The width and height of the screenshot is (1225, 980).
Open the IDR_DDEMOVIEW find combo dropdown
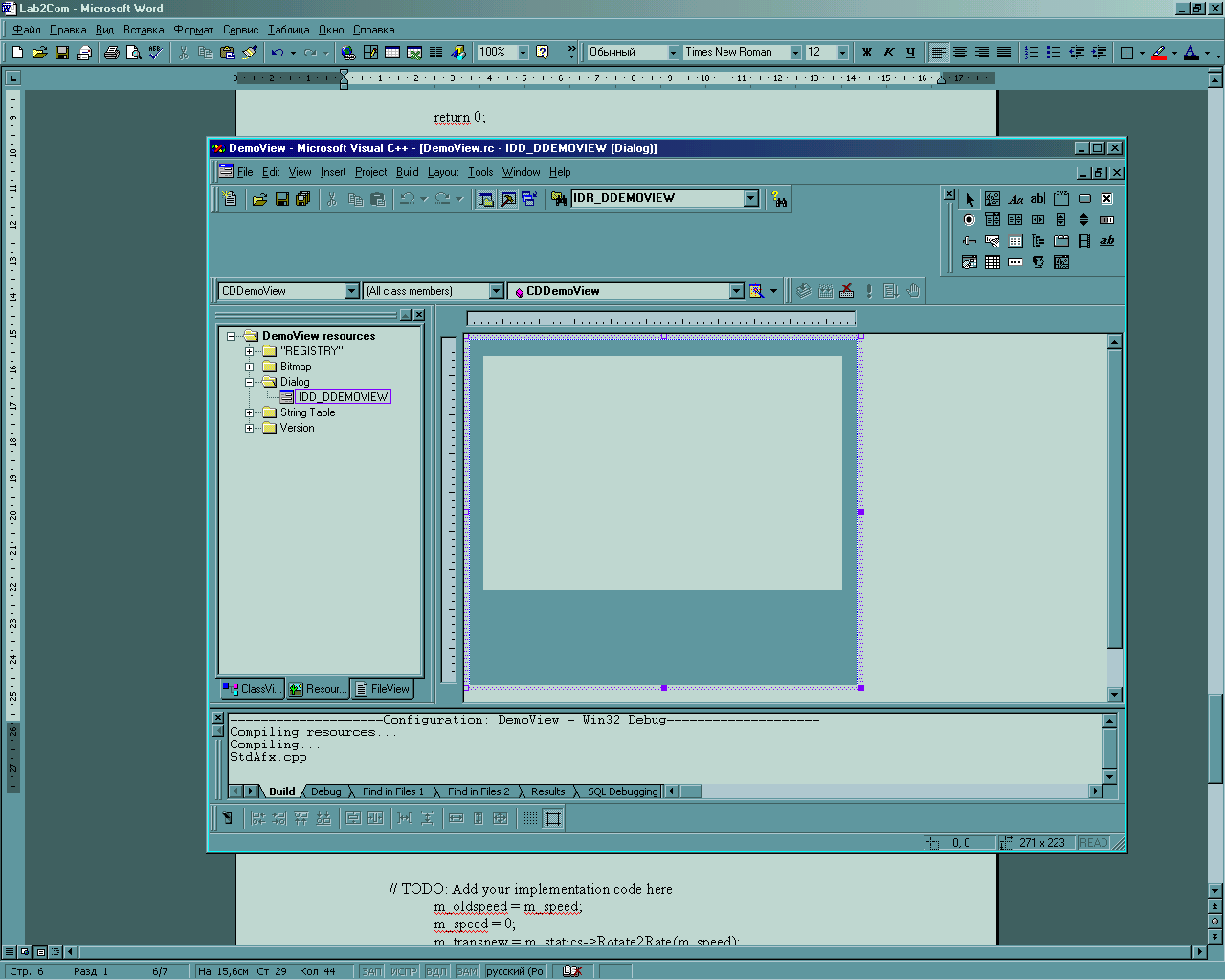point(751,198)
